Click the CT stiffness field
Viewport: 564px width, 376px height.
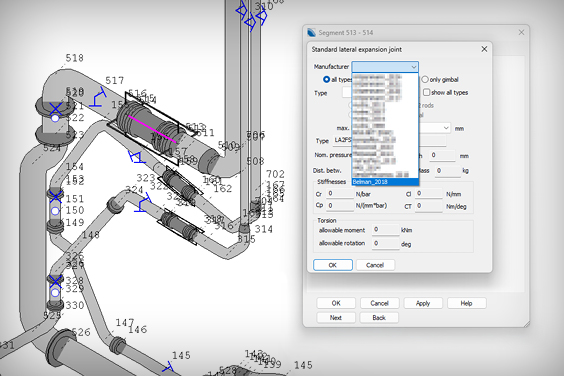click(428, 206)
